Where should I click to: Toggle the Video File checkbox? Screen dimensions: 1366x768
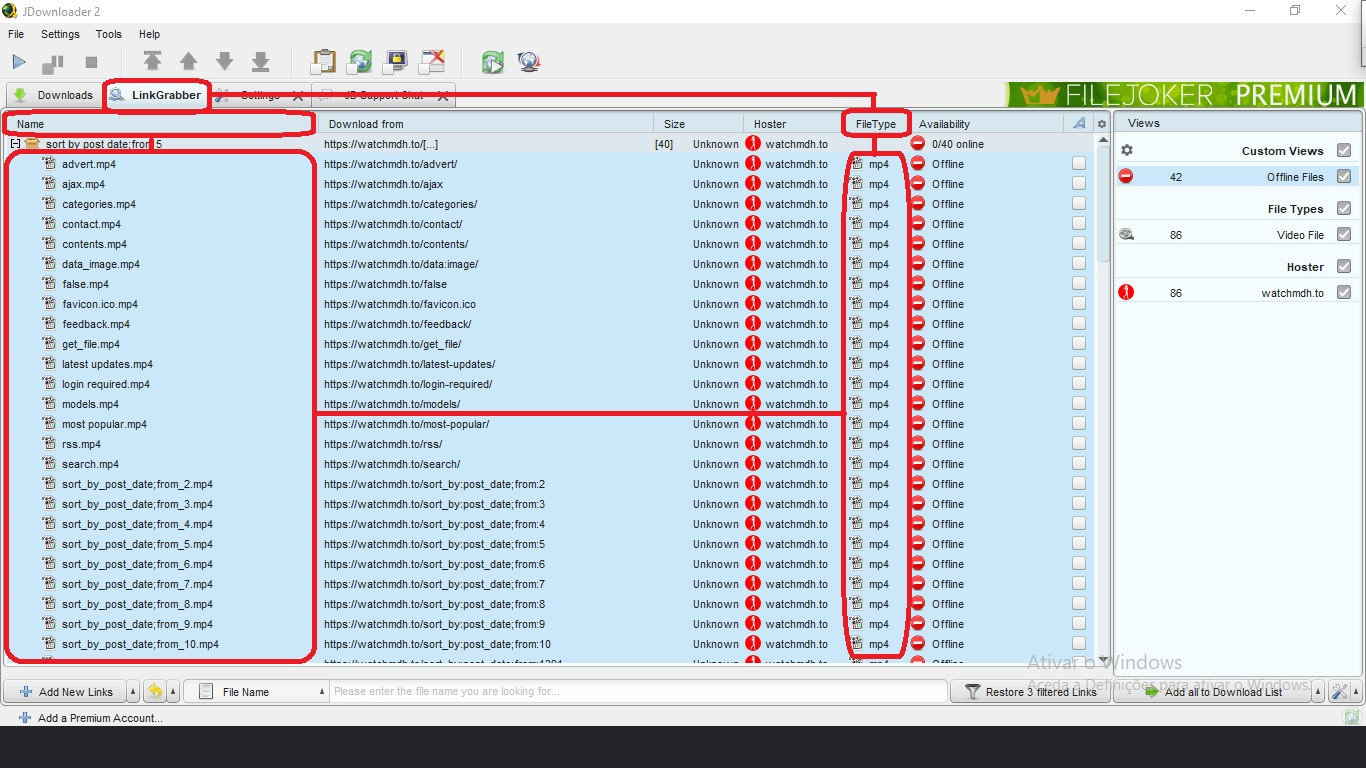[1344, 234]
